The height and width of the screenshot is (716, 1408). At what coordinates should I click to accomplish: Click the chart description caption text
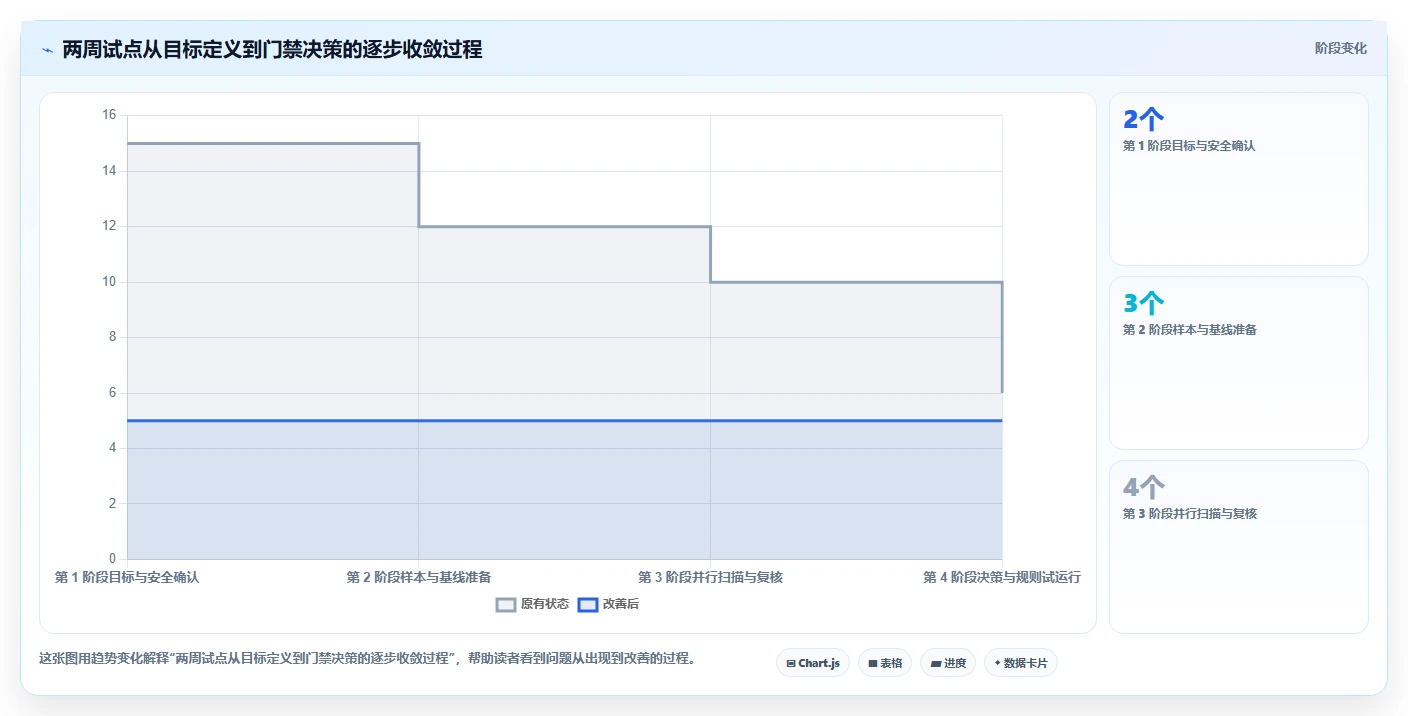[x=367, y=658]
